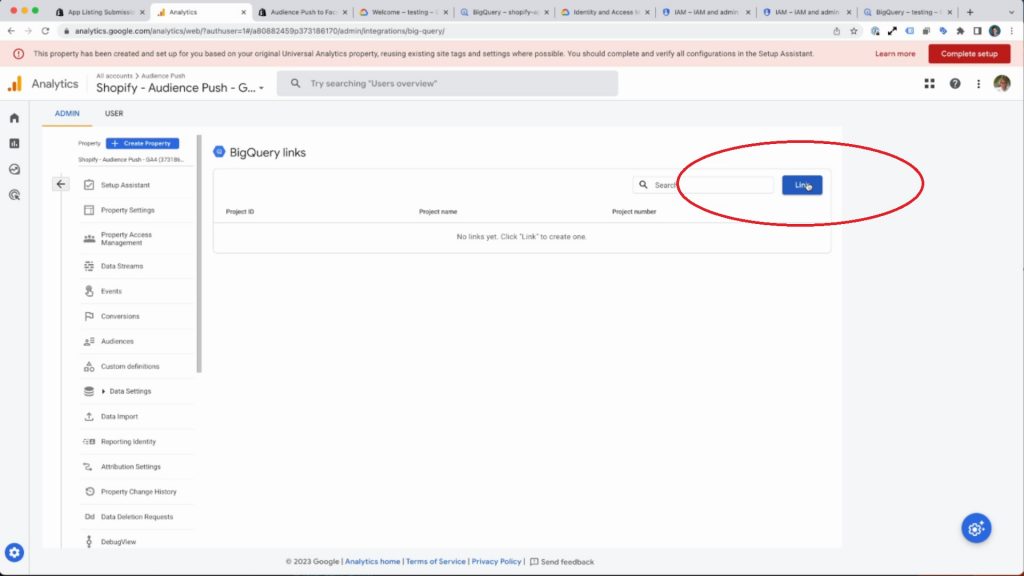Screen dimensions: 1024x576
Task: Switch to the USER tab
Action: [x=114, y=114]
